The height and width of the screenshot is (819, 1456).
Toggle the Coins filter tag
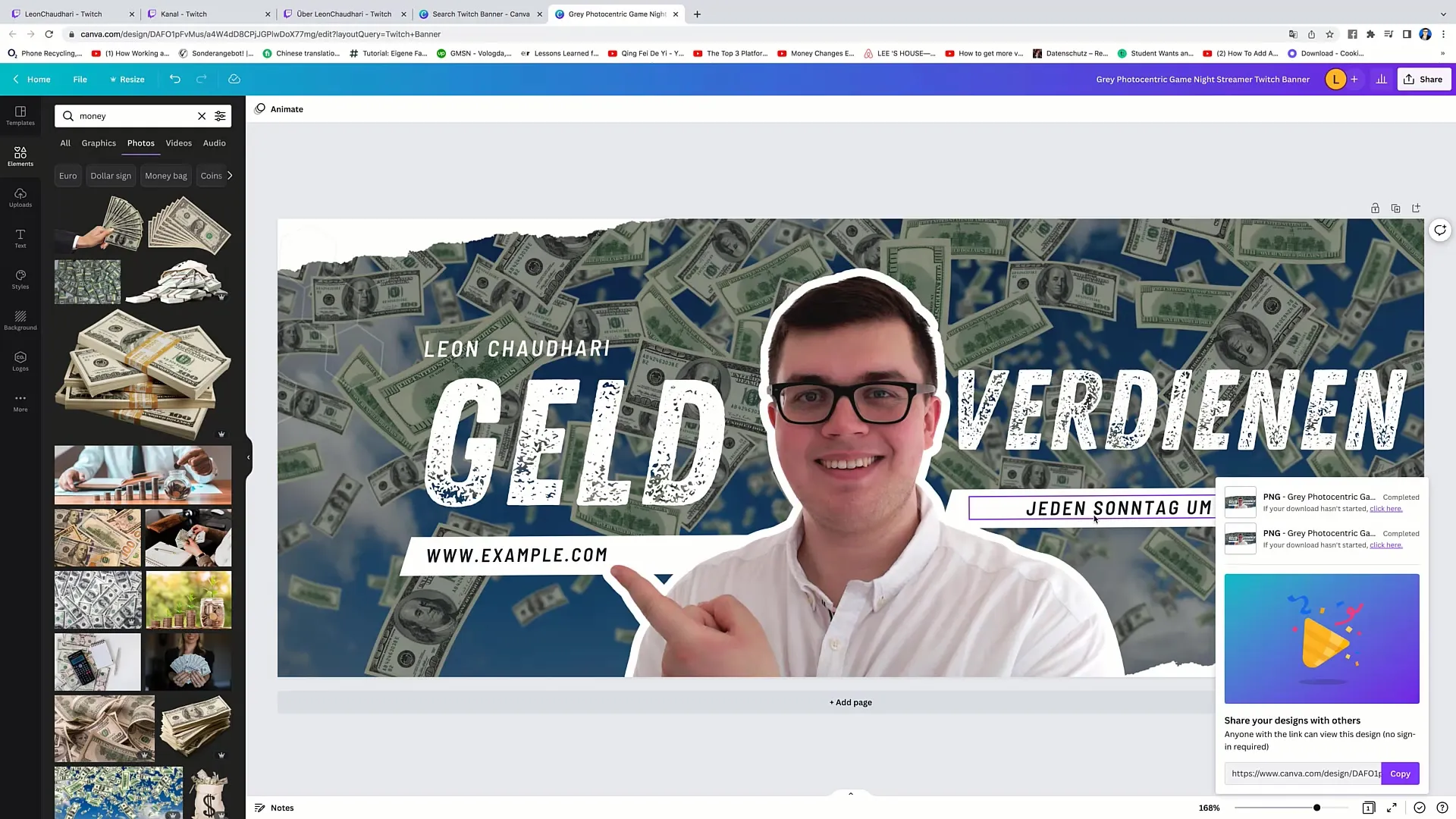[211, 175]
